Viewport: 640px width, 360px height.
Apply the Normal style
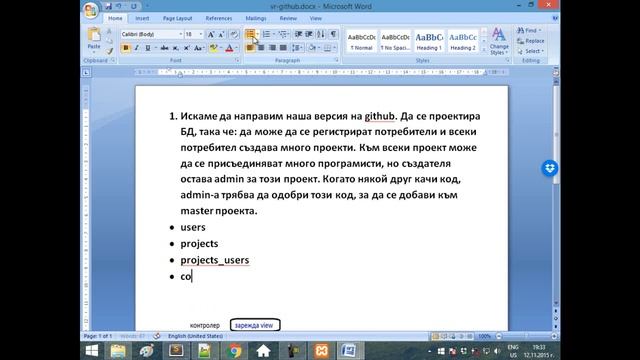coord(362,41)
